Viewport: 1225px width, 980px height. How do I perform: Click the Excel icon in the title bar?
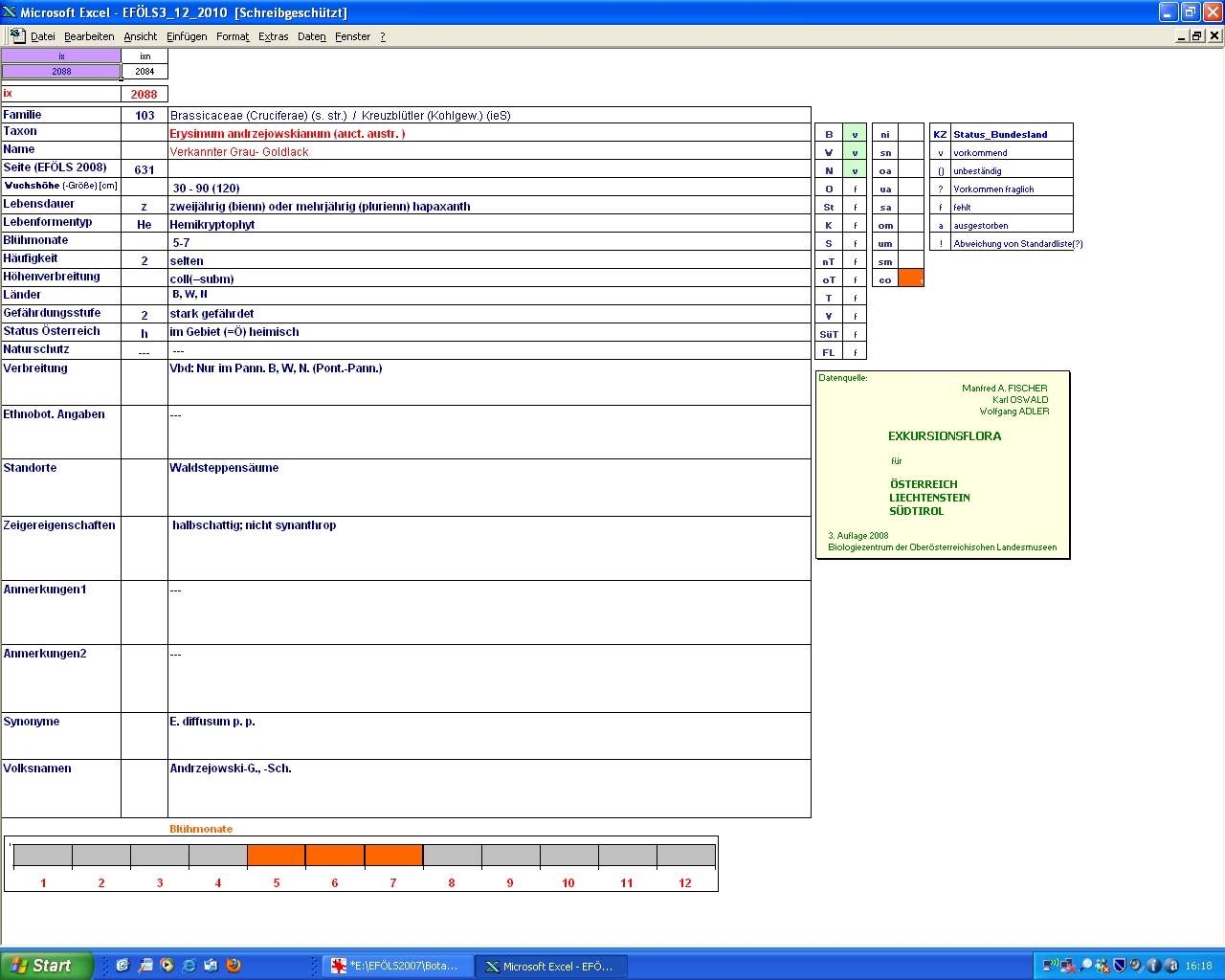click(10, 12)
